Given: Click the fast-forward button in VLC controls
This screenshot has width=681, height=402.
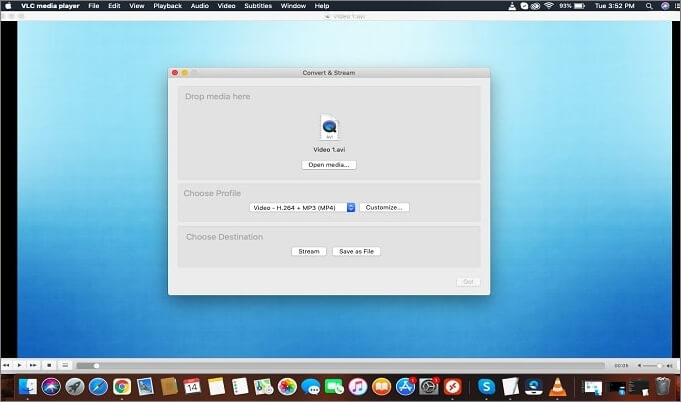Looking at the screenshot, I should (x=33, y=365).
